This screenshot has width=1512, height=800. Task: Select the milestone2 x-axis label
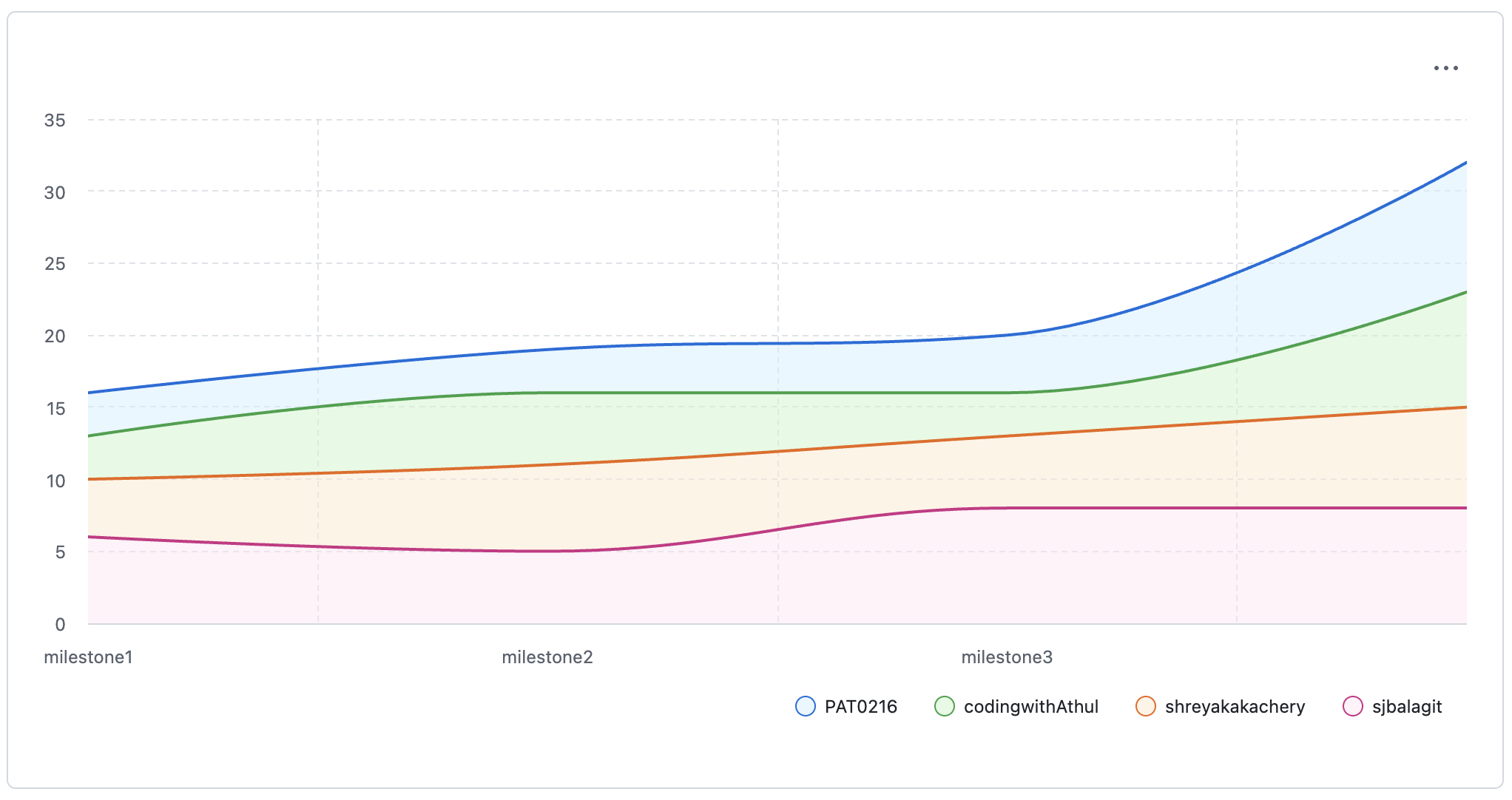[547, 657]
